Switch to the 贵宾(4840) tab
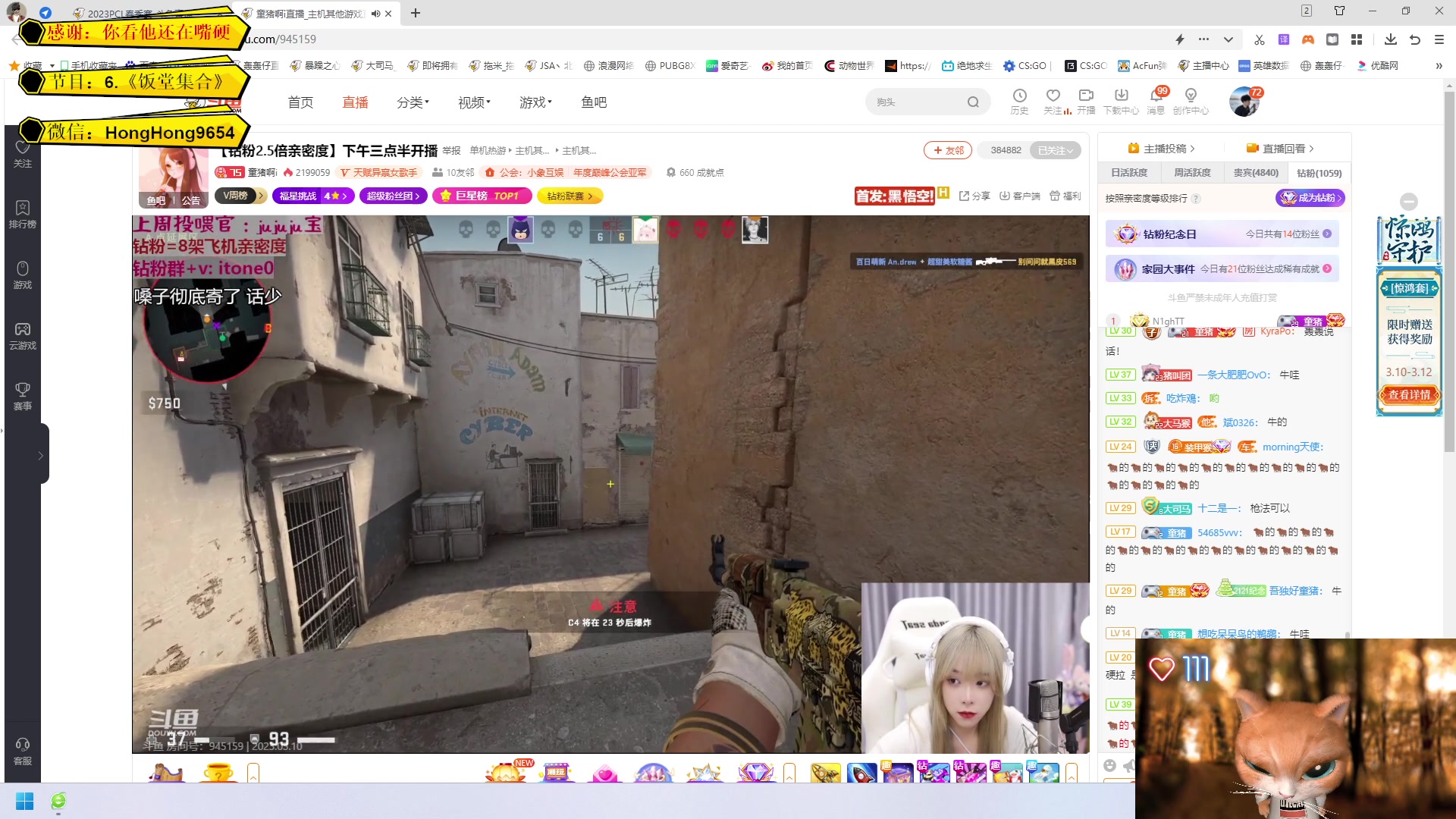Viewport: 1456px width, 819px height. click(x=1256, y=173)
